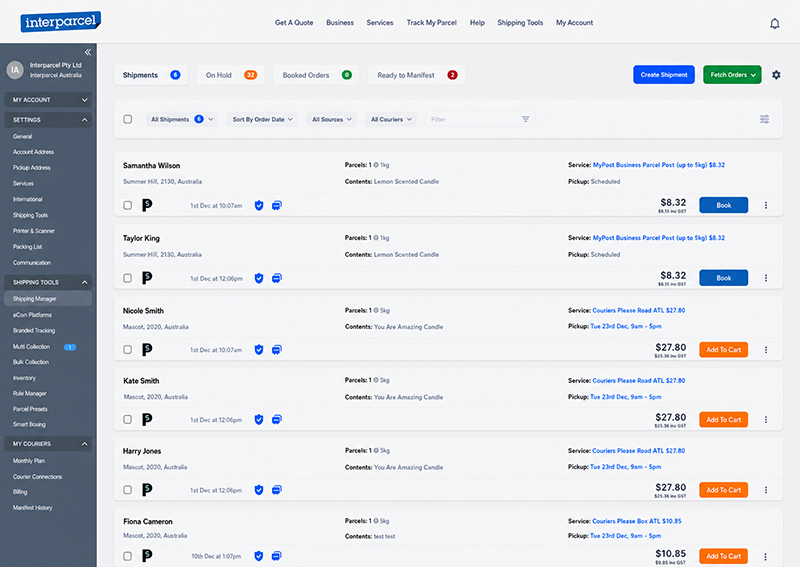Click shield cover icon on Harry Jones row
This screenshot has height=567, width=800.
click(x=259, y=490)
